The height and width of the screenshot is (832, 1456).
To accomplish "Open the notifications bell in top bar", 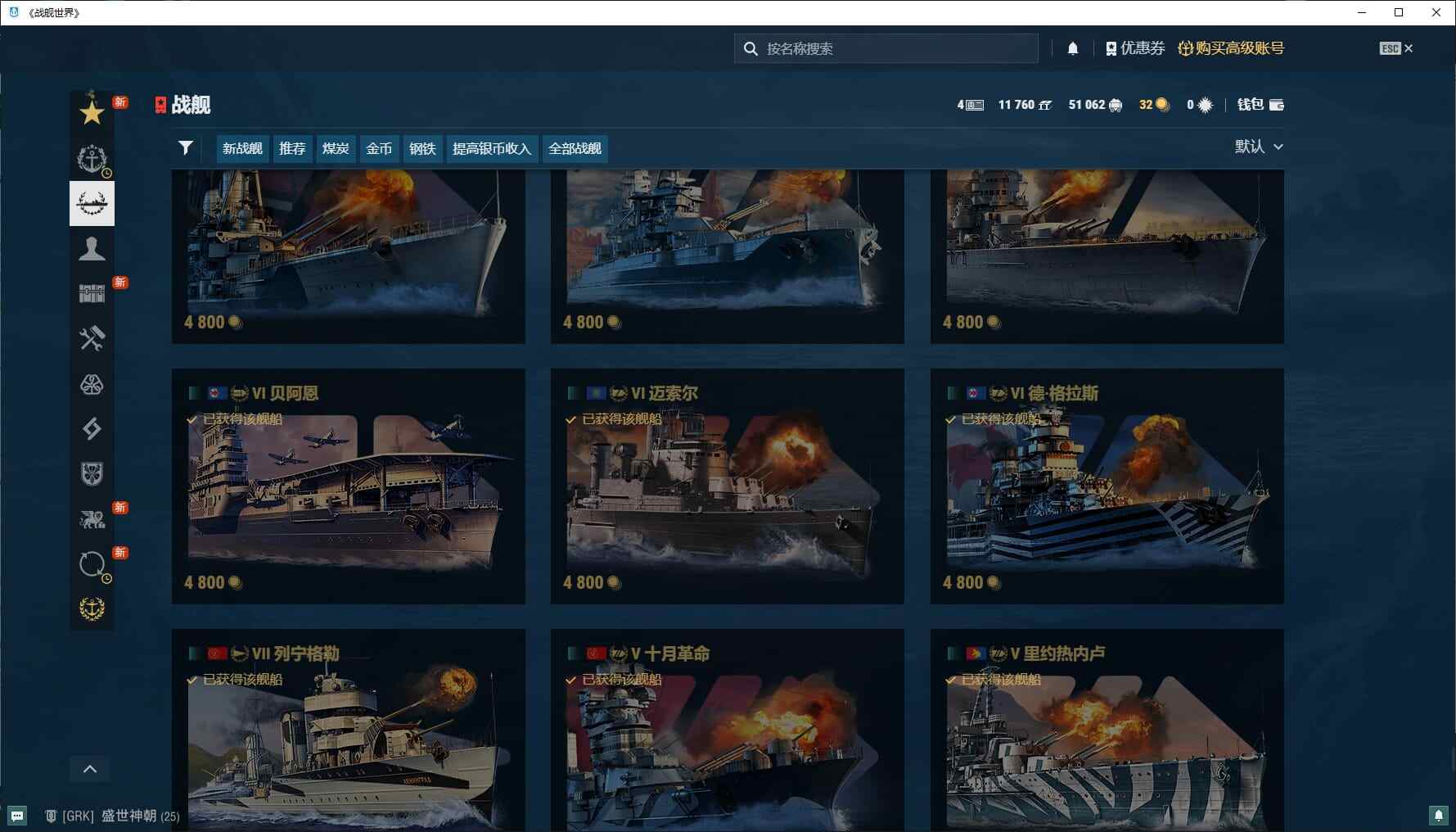I will point(1073,48).
